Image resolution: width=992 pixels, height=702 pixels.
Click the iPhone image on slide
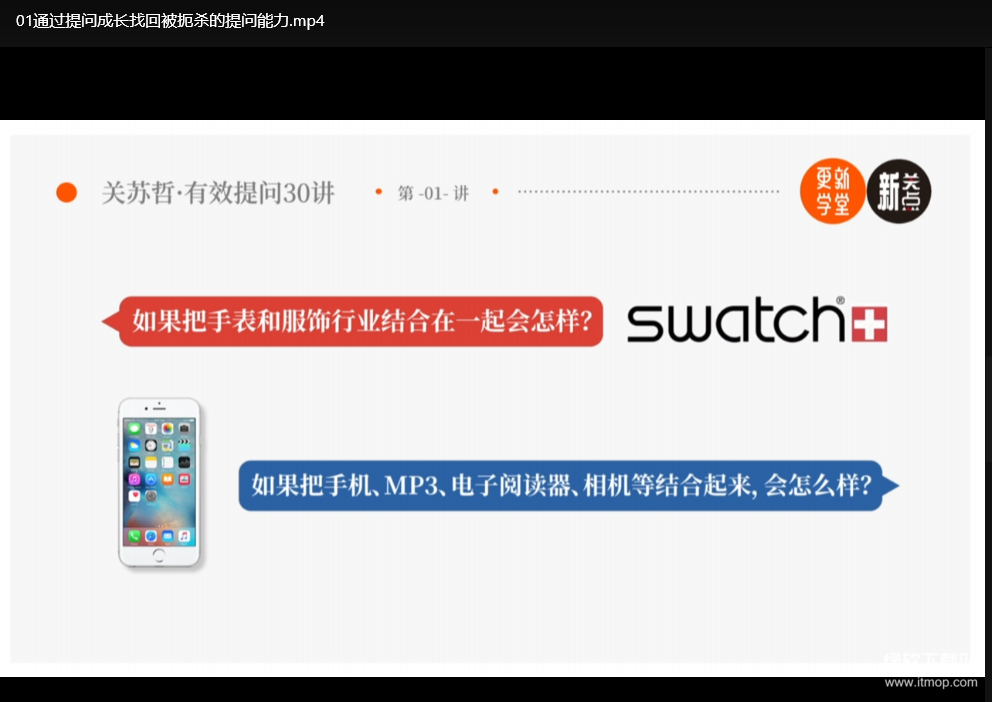coord(159,482)
